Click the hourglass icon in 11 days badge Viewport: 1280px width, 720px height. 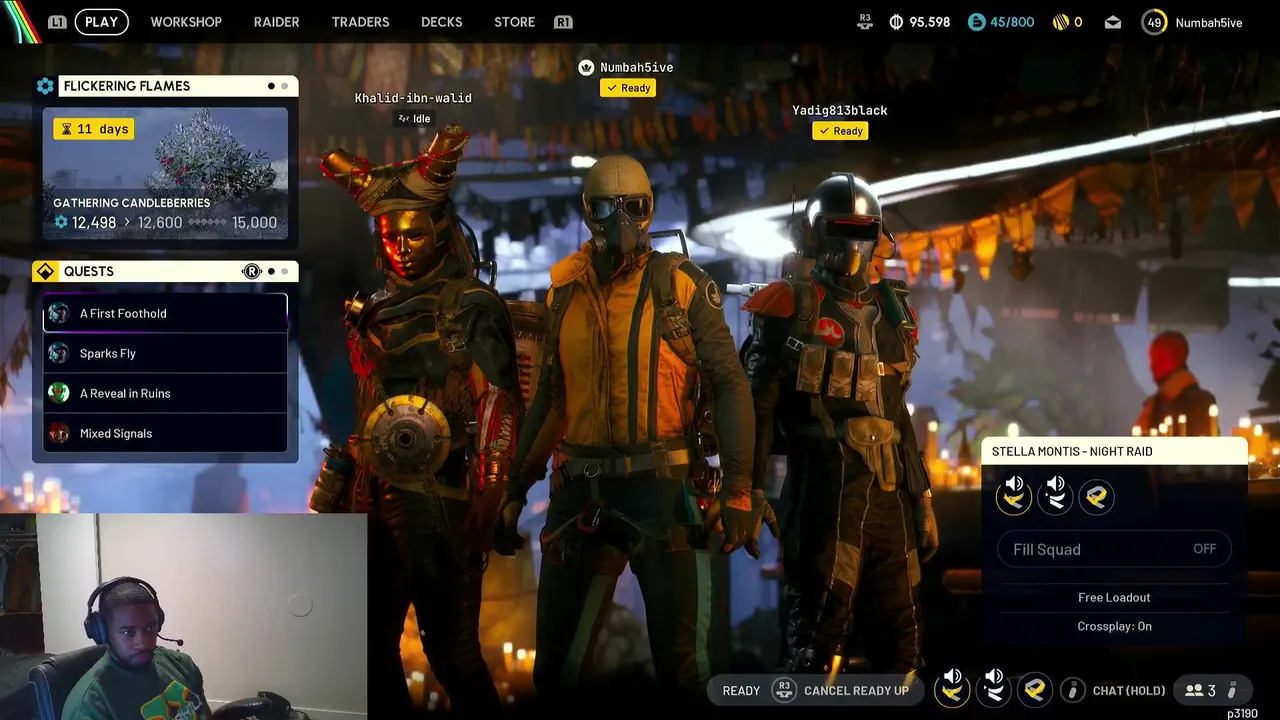pos(66,129)
